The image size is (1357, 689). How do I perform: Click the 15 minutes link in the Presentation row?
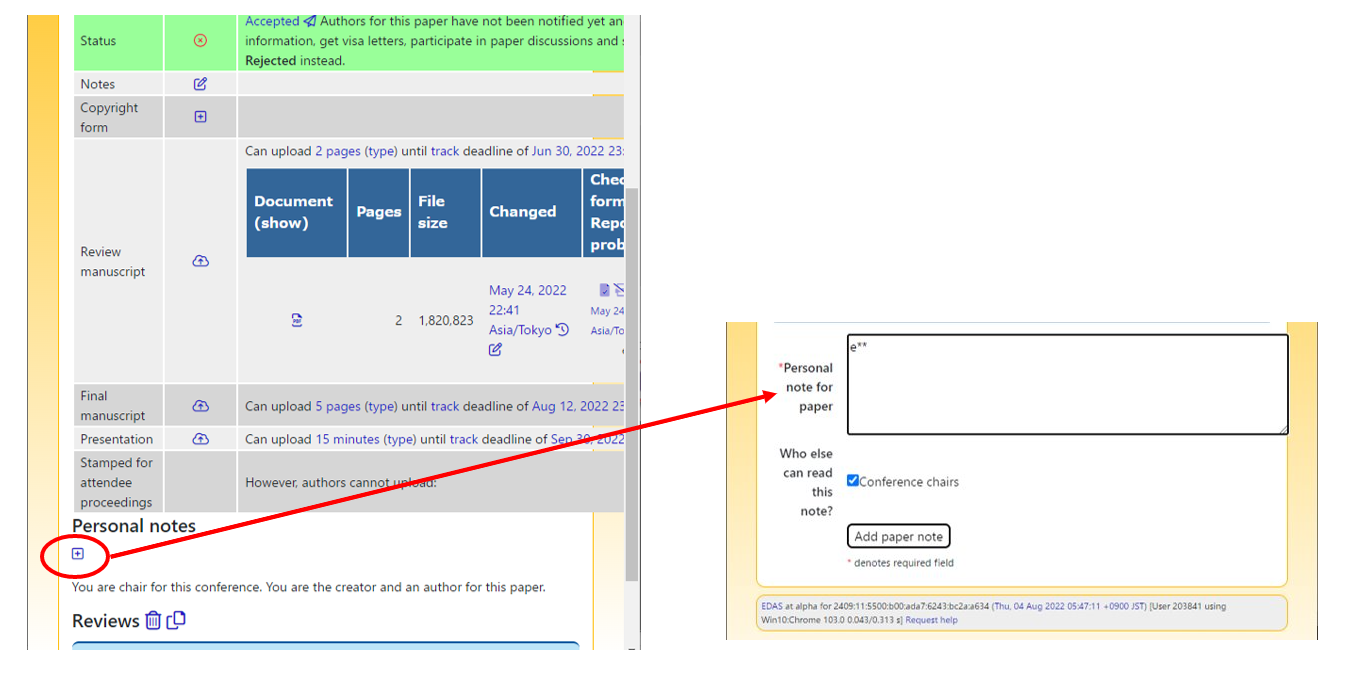[x=347, y=439]
